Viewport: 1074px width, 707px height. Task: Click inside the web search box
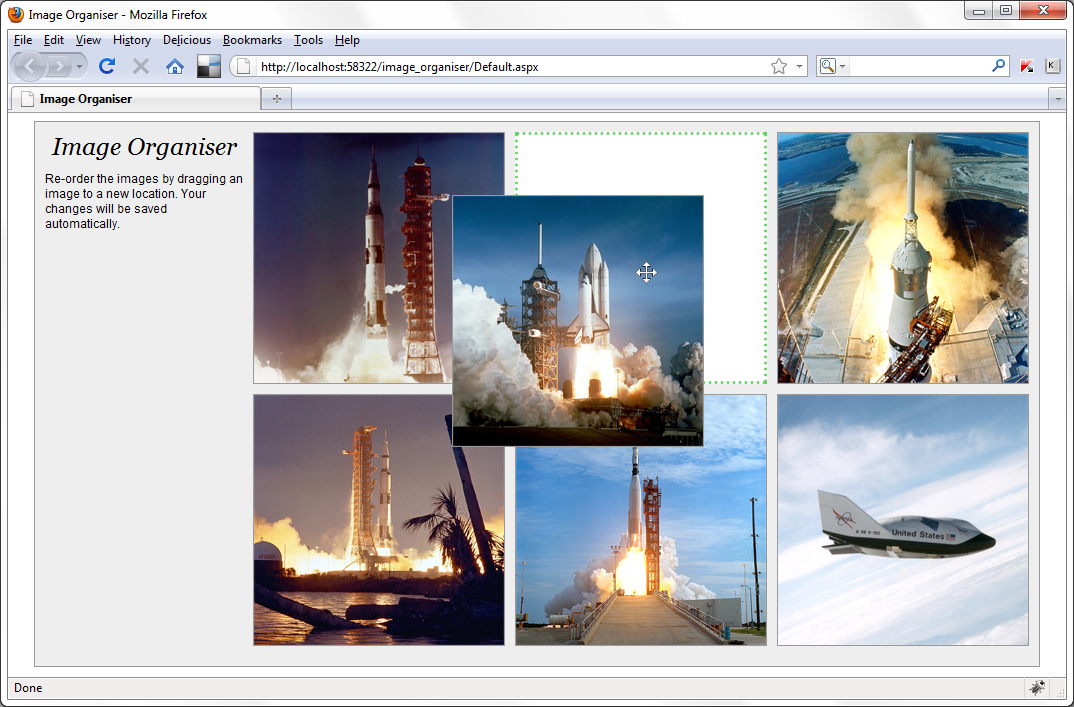pyautogui.click(x=918, y=66)
